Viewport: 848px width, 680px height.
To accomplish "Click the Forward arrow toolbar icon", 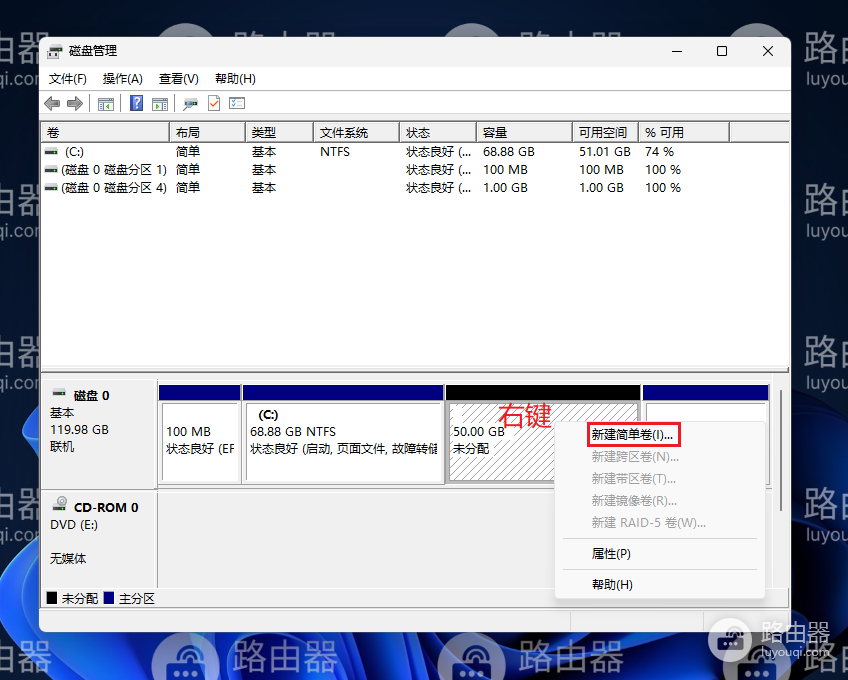I will point(75,103).
